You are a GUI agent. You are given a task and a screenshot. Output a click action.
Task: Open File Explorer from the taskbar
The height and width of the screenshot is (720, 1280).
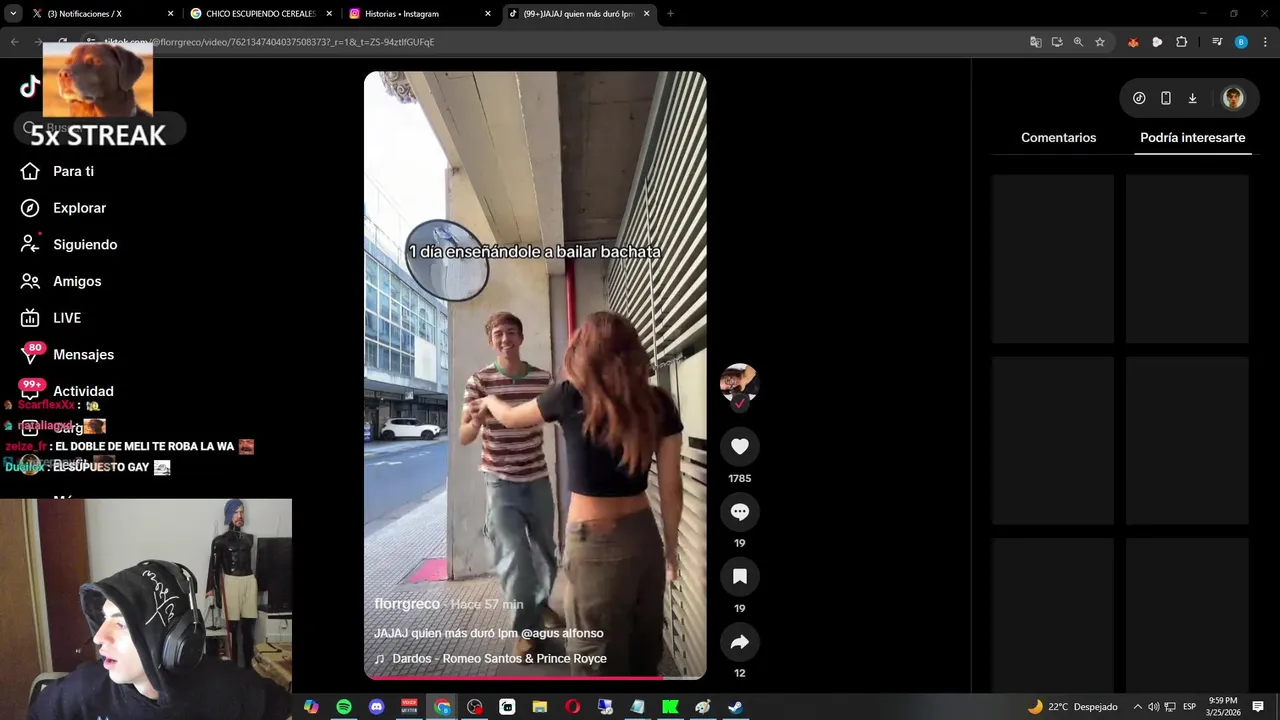coord(540,707)
